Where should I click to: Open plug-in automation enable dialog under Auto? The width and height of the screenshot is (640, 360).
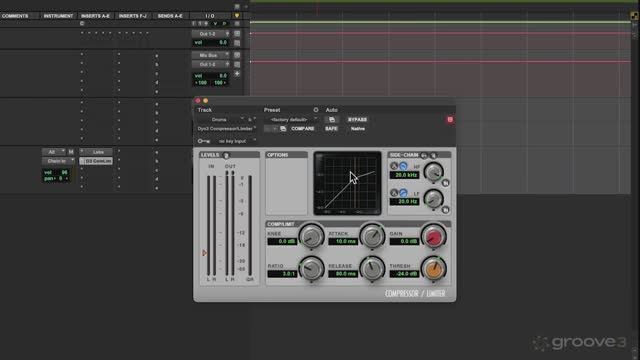click(332, 120)
